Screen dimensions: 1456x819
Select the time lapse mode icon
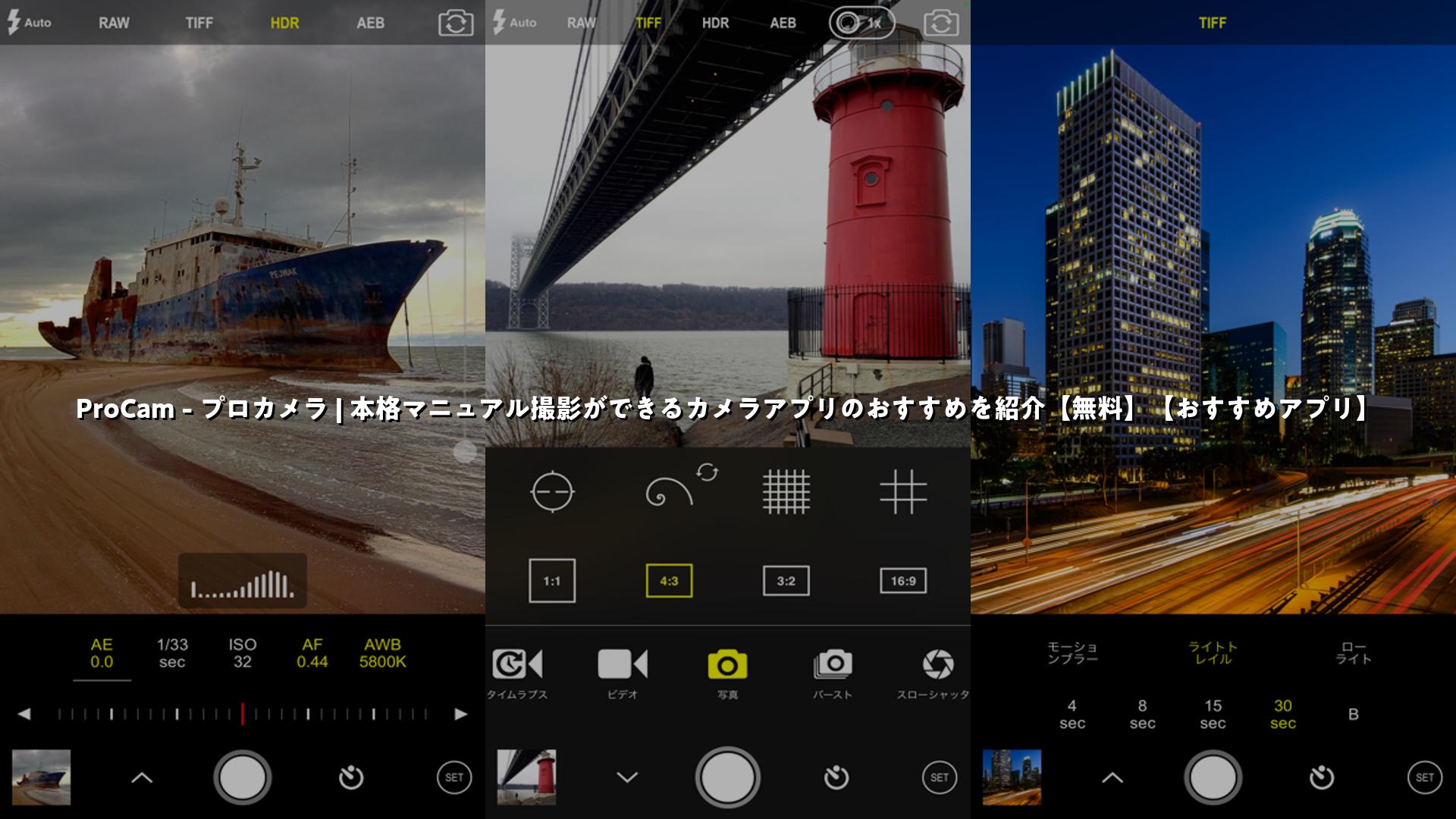click(517, 665)
